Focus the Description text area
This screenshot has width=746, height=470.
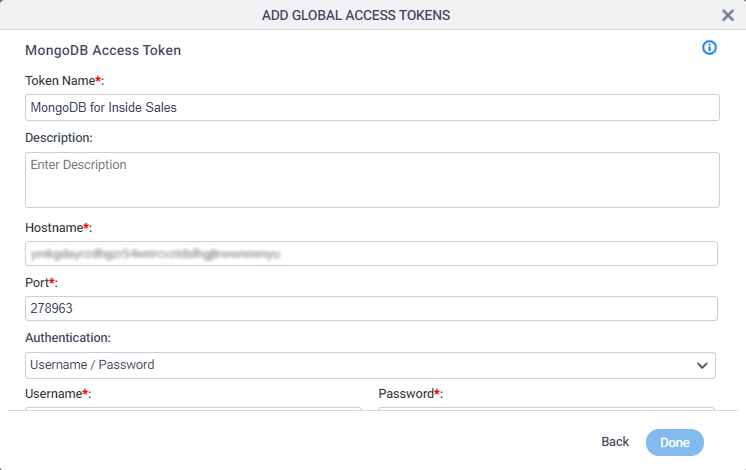tap(372, 180)
